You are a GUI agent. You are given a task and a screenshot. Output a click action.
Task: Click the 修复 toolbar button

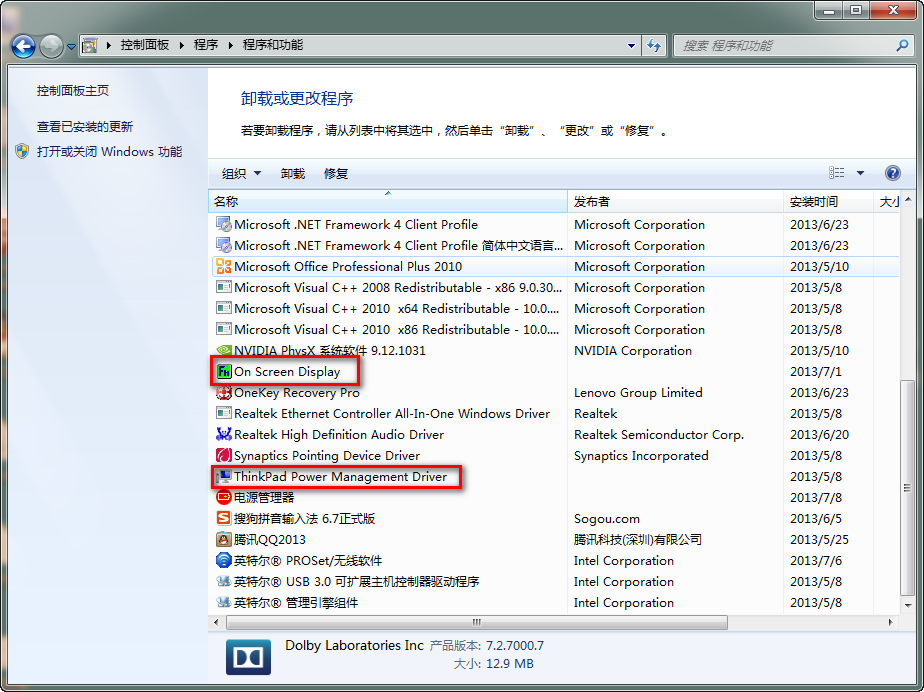click(336, 173)
